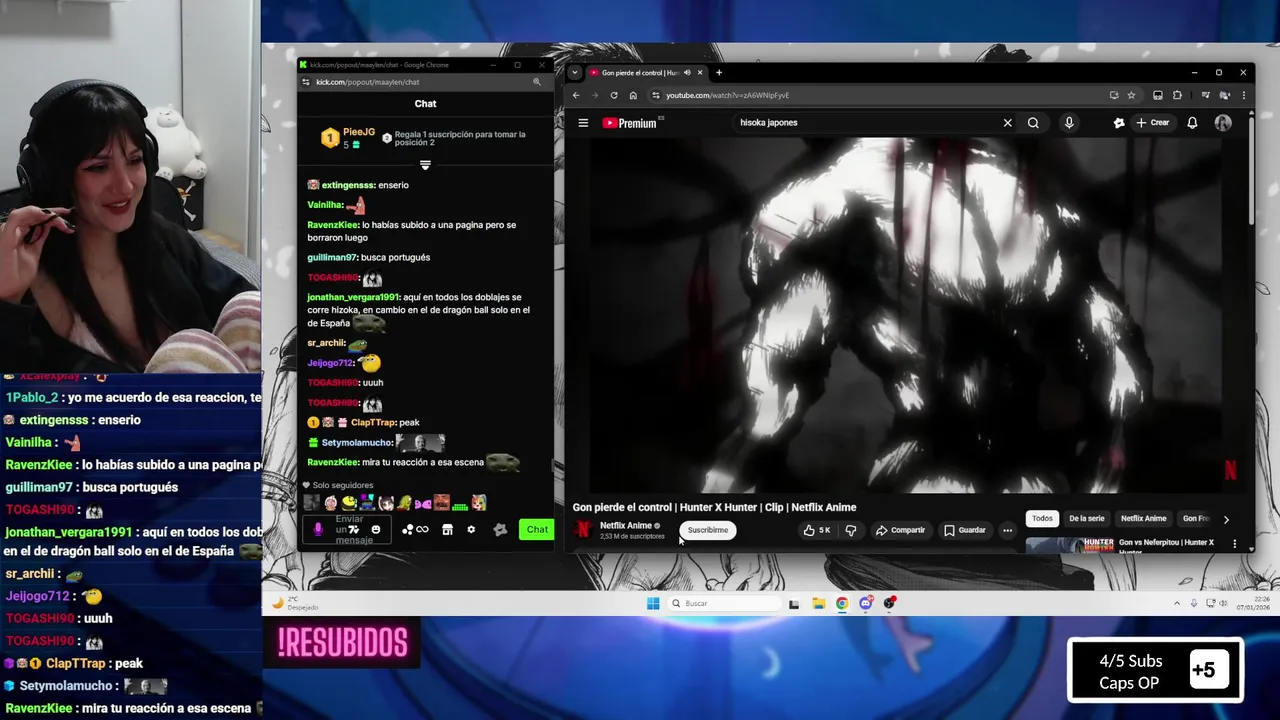This screenshot has height=720, width=1280.
Task: Select the 'Netflix Anime' filter chip
Action: click(1143, 519)
